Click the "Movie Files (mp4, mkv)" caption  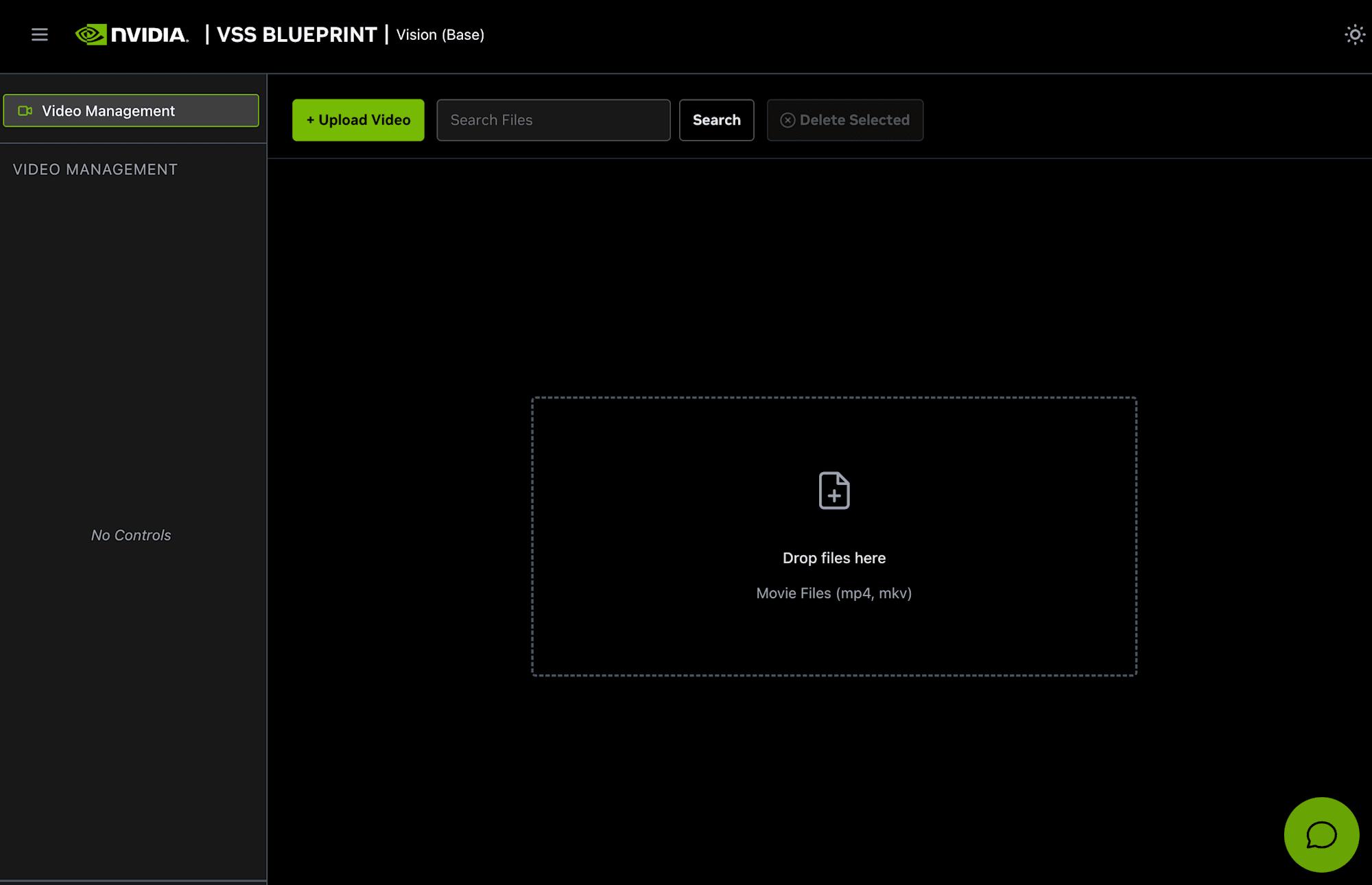coord(834,593)
